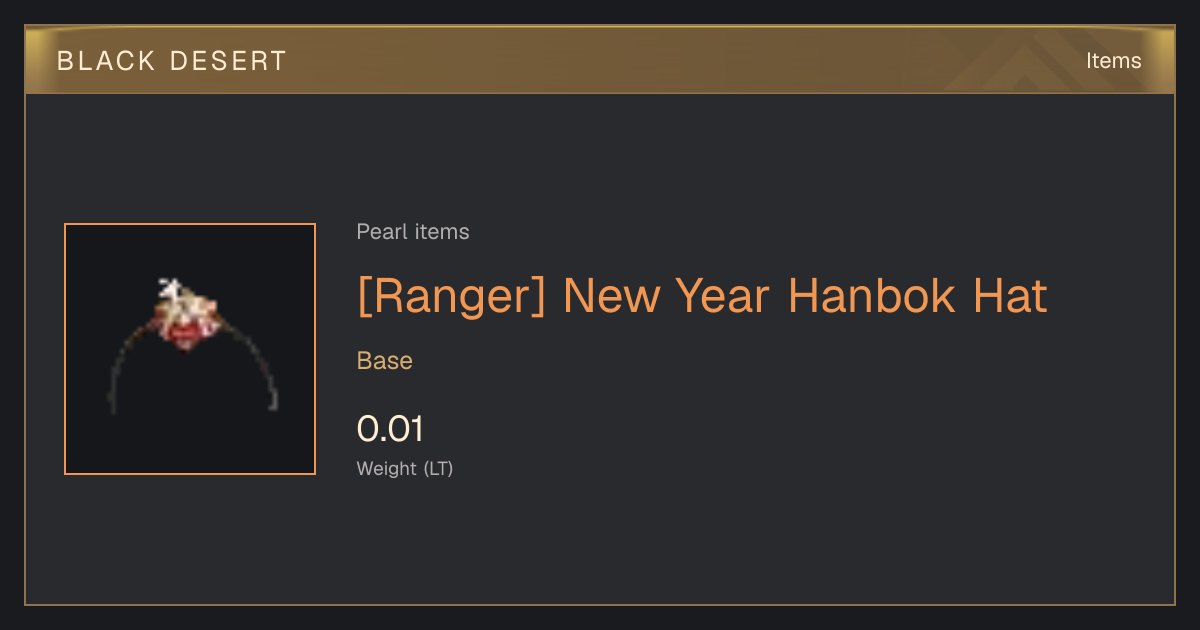Screen dimensions: 1200x630
Task: Click the [Ranger] New Year Hanbok Hat title
Action: pyautogui.click(x=702, y=297)
